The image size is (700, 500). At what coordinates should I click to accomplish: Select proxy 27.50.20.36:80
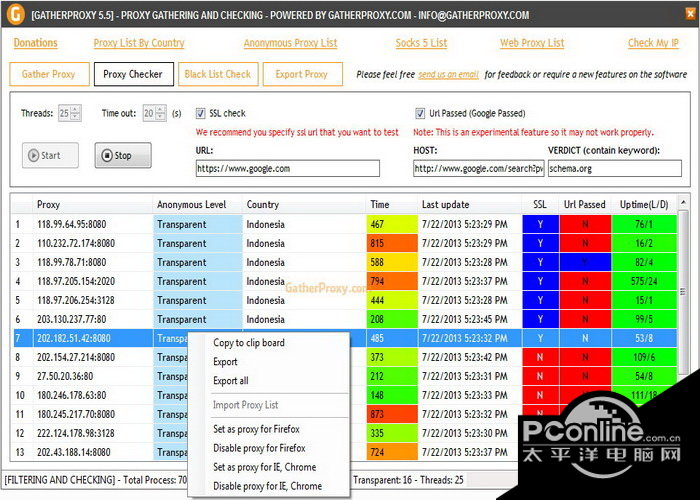(65, 376)
